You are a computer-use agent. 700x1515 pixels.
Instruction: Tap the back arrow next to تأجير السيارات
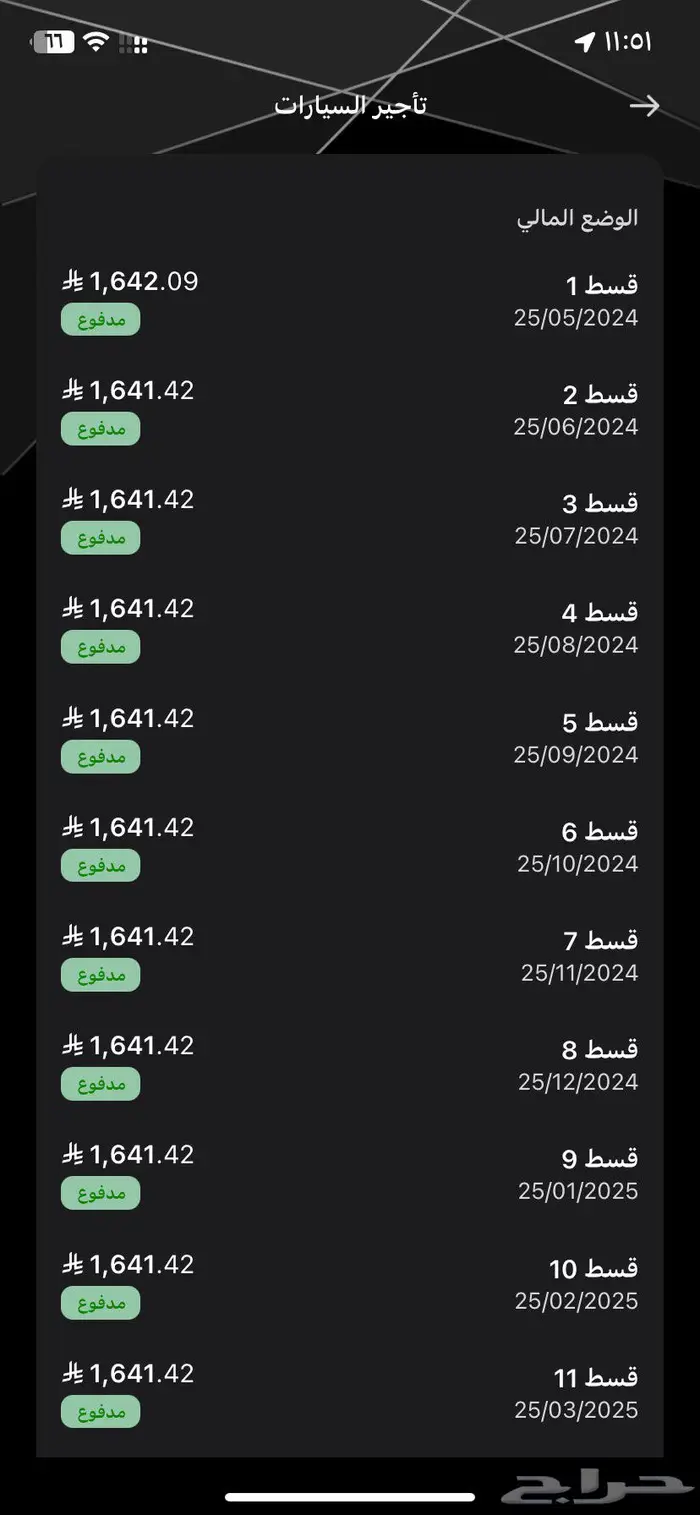click(645, 106)
